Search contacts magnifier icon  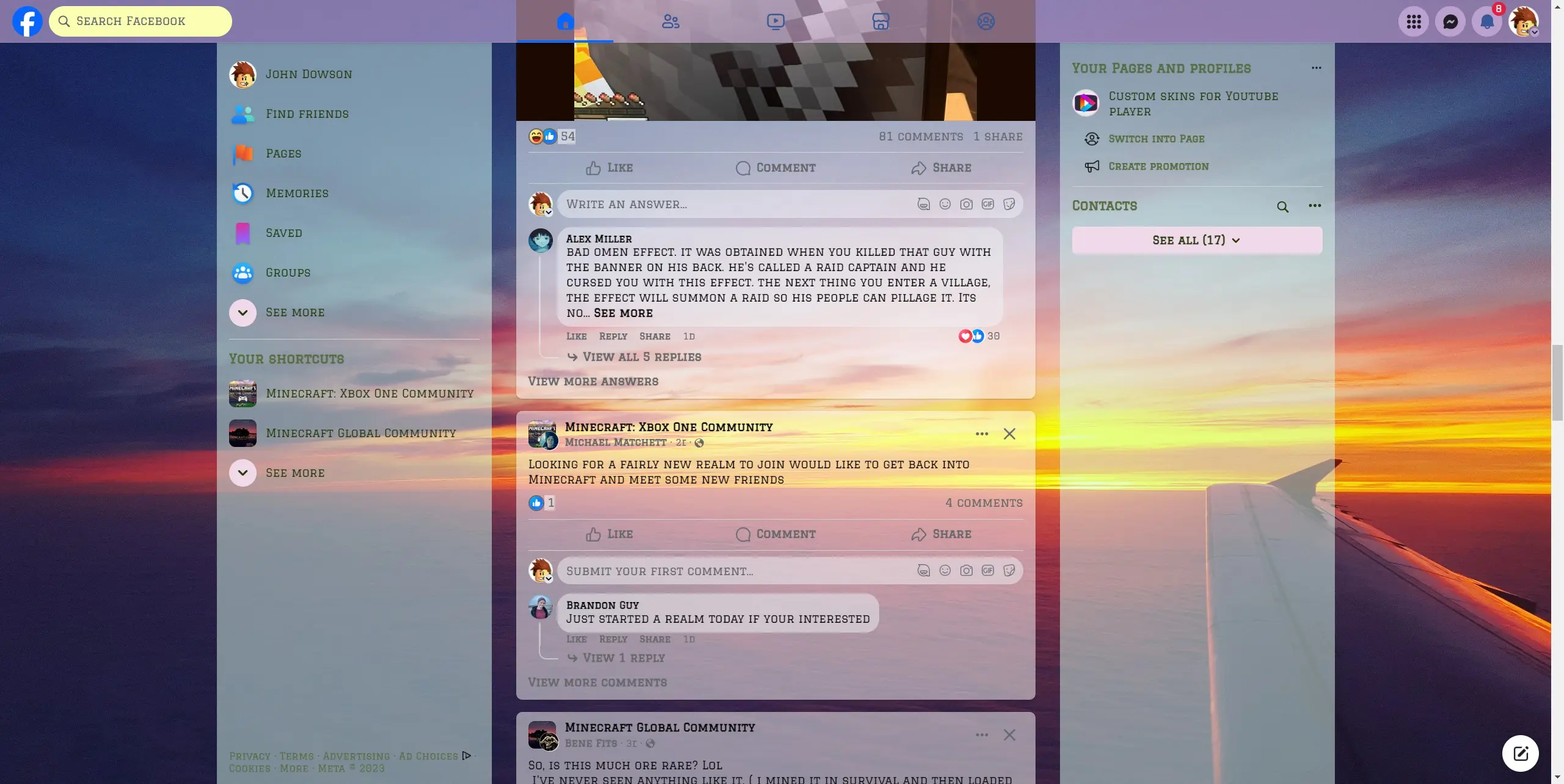click(1282, 207)
